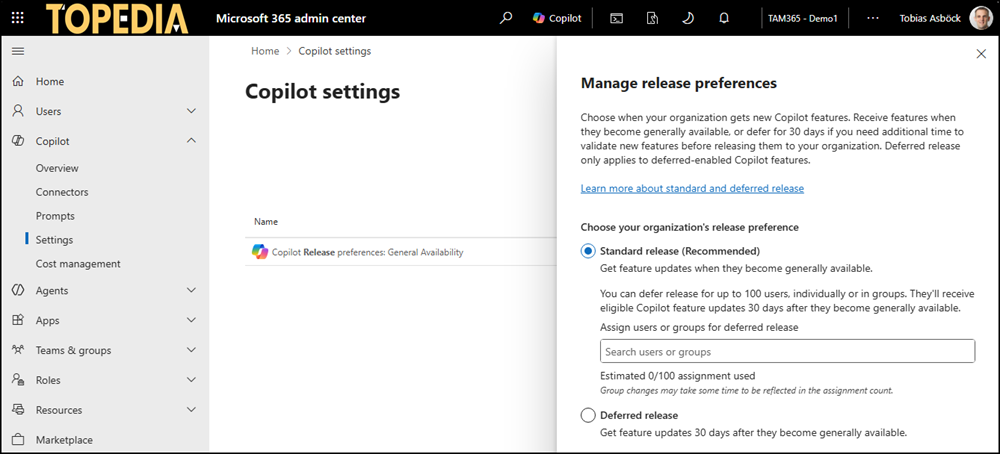
Task: Expand the Agents chevron
Action: tap(191, 290)
